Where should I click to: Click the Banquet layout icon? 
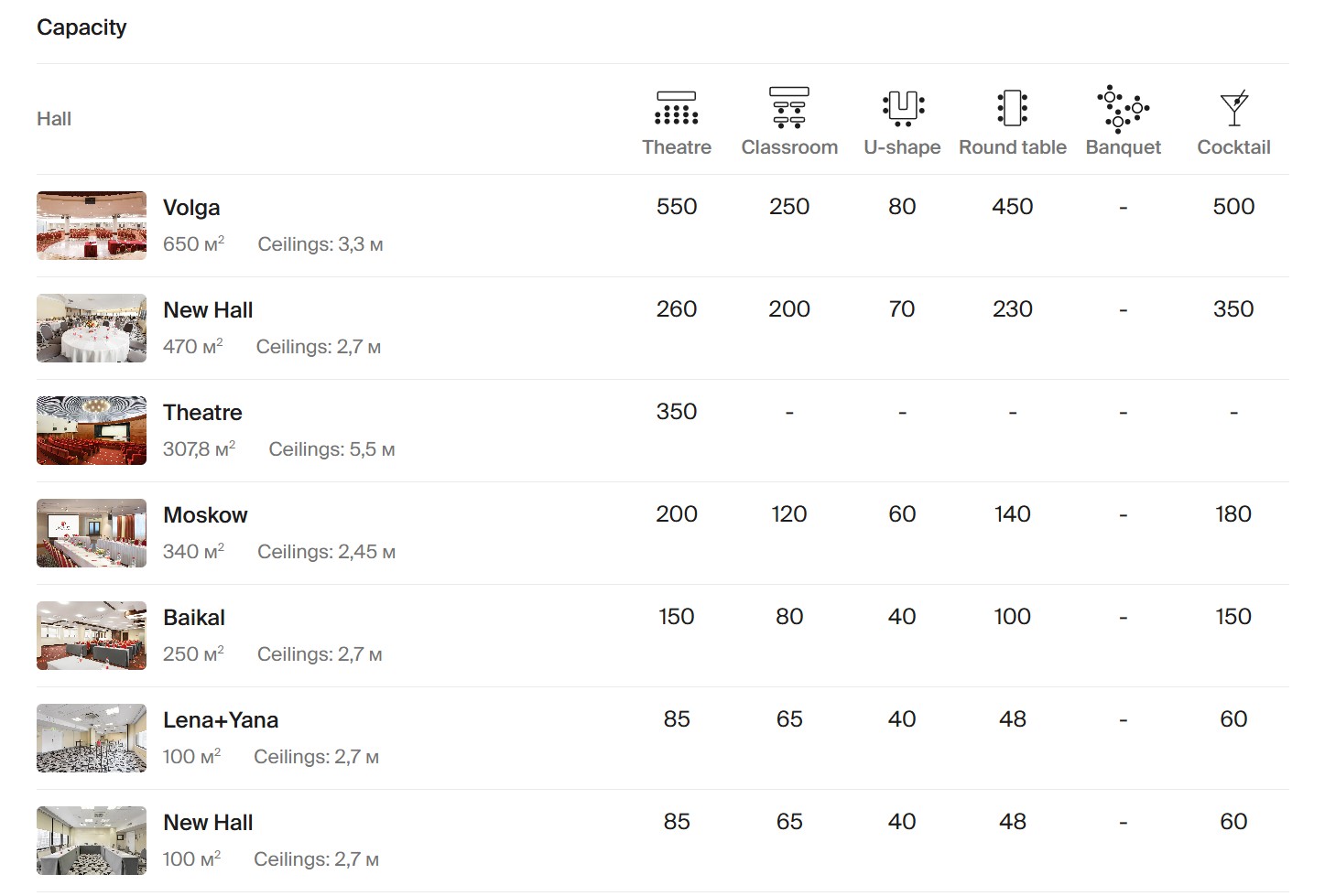pyautogui.click(x=1123, y=108)
